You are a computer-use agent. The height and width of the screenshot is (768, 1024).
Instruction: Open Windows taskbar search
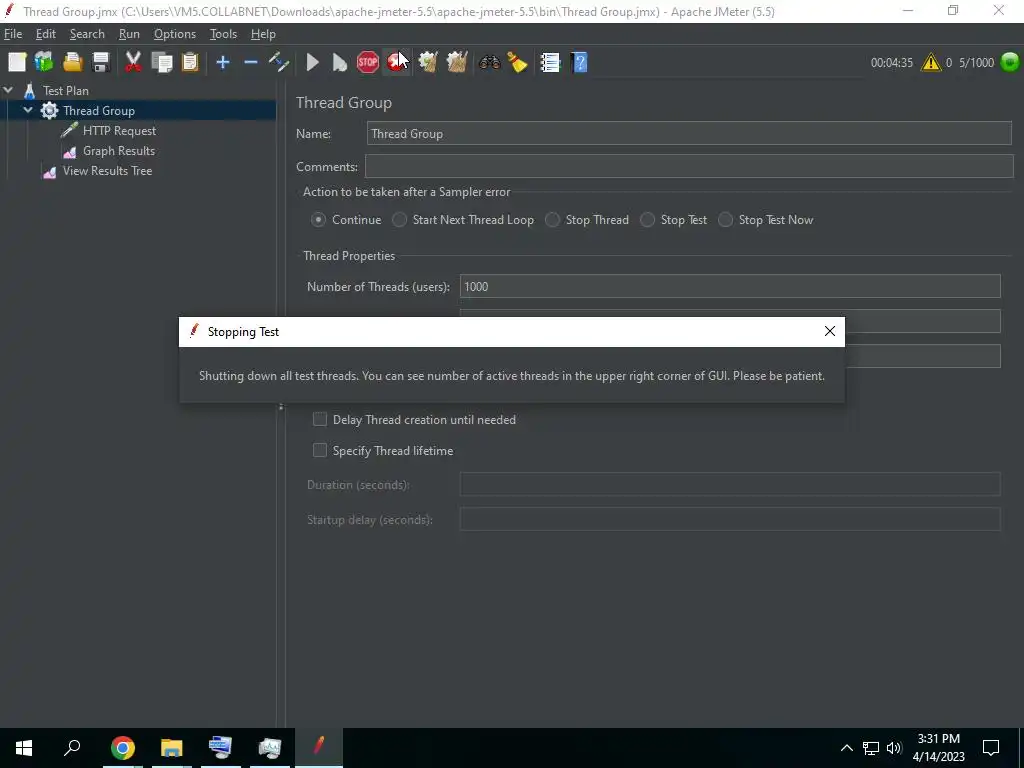[72, 748]
